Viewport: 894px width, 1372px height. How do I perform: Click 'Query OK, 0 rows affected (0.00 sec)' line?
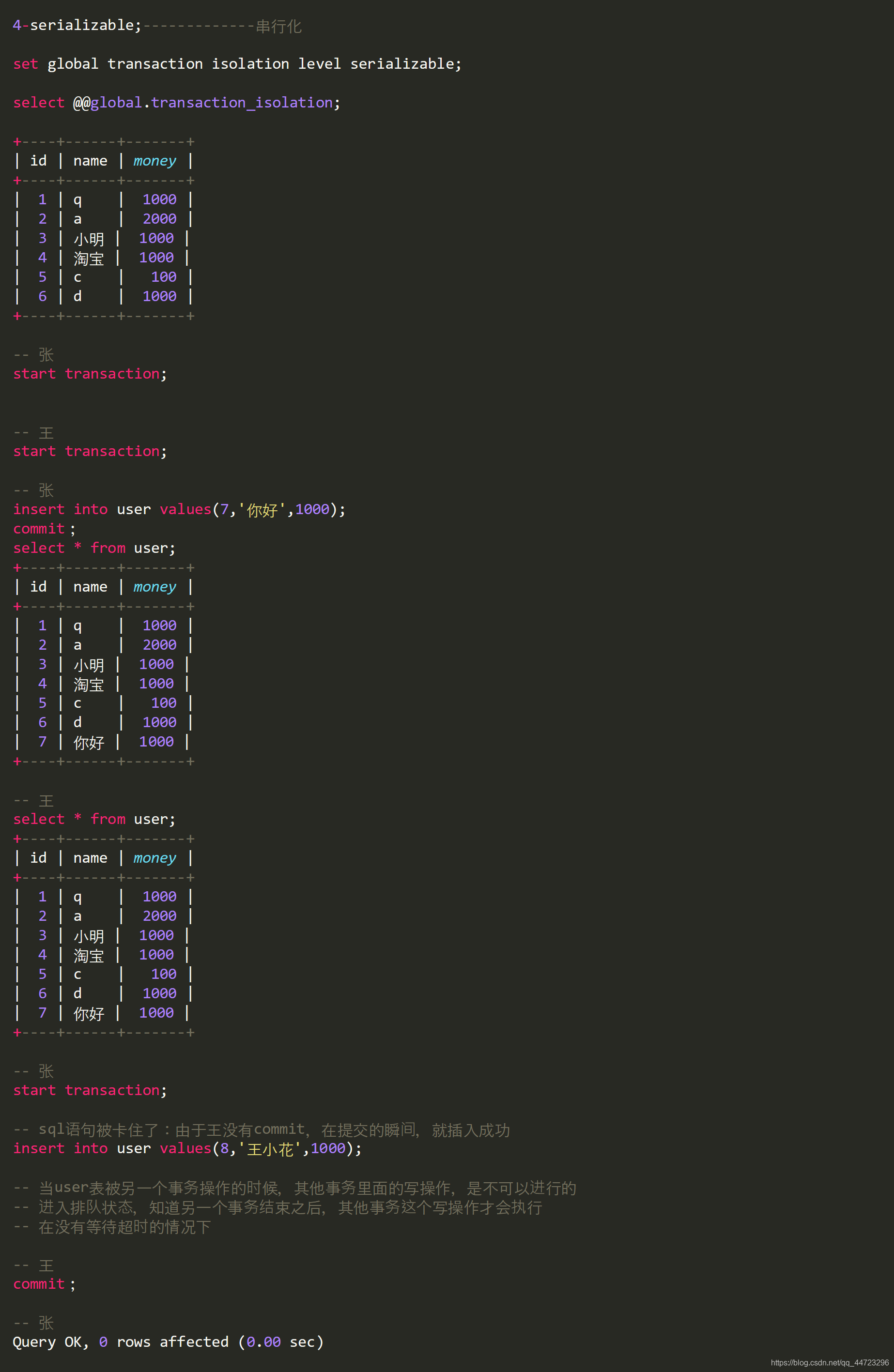[169, 1342]
